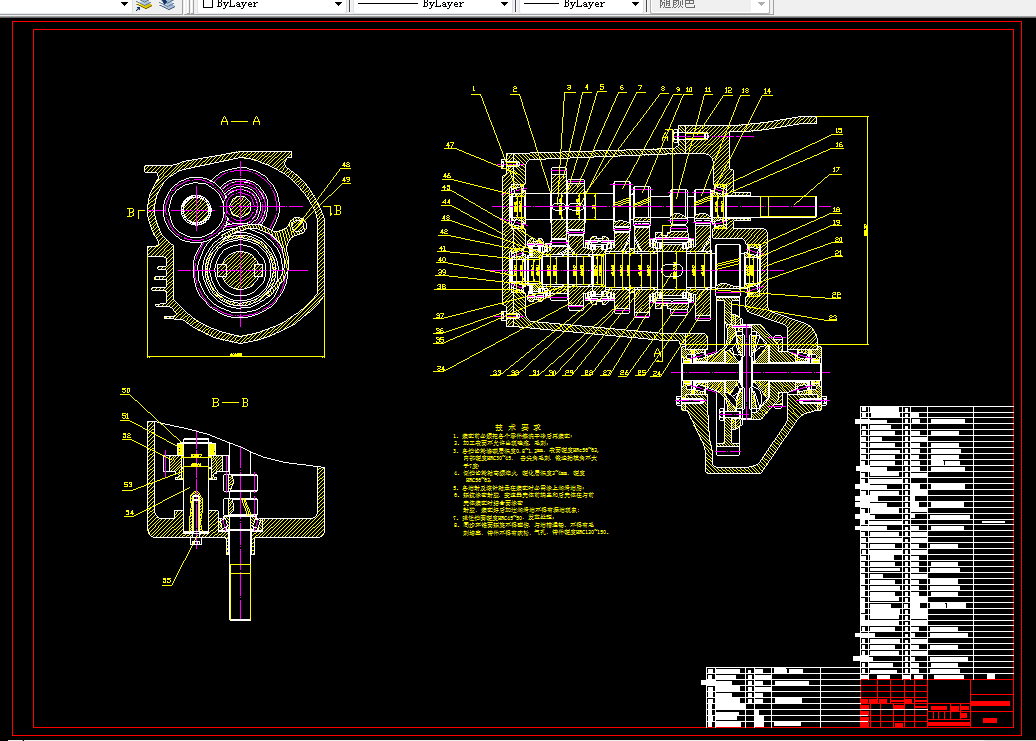1036x741 pixels.
Task: Select part balloon number 15
Action: point(838,131)
